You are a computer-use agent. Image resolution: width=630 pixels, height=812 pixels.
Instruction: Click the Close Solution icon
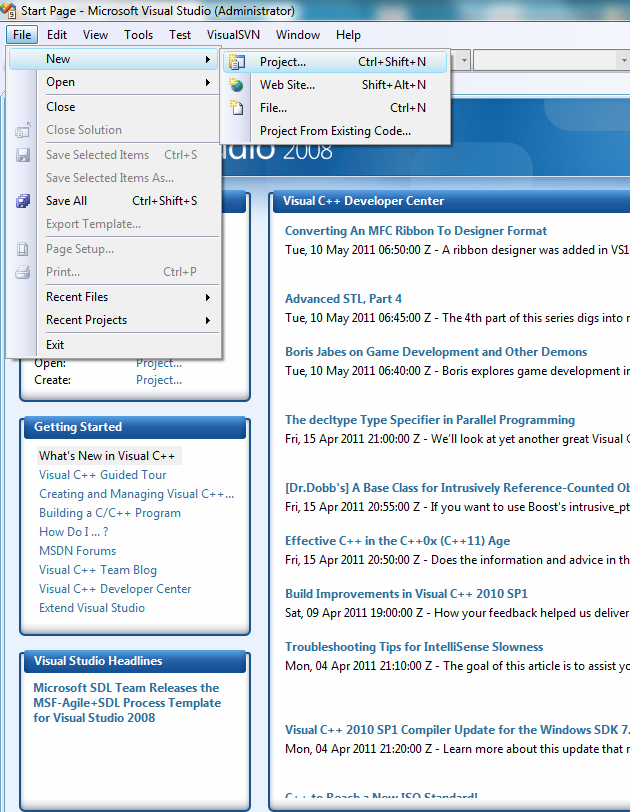tap(23, 130)
